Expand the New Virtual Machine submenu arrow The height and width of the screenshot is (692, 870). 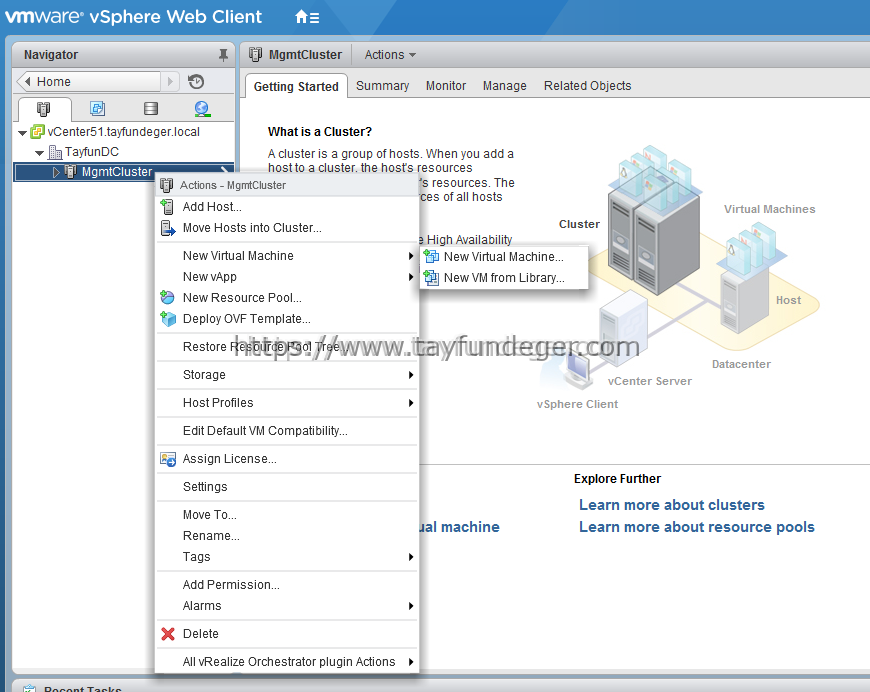point(411,256)
